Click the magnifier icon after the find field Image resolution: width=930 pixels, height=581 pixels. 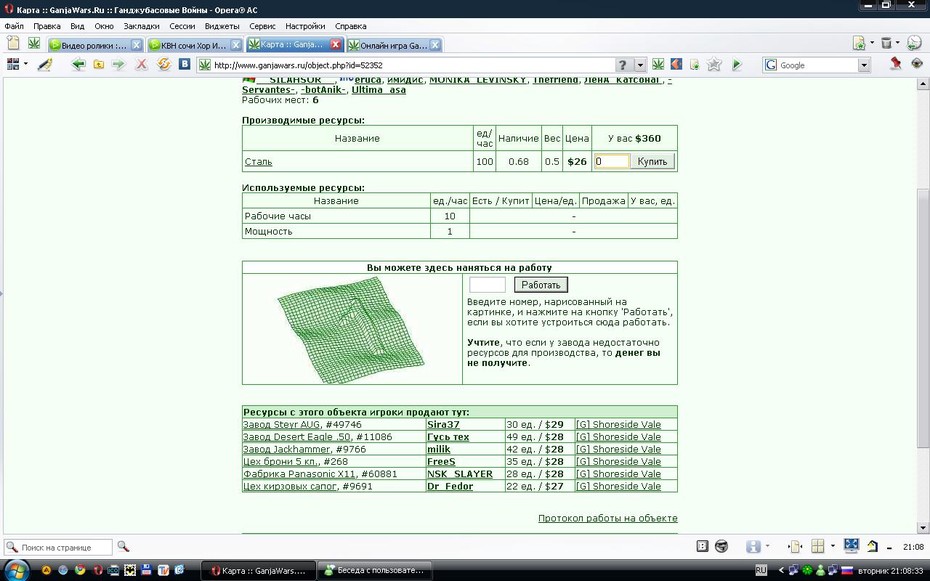coord(123,547)
